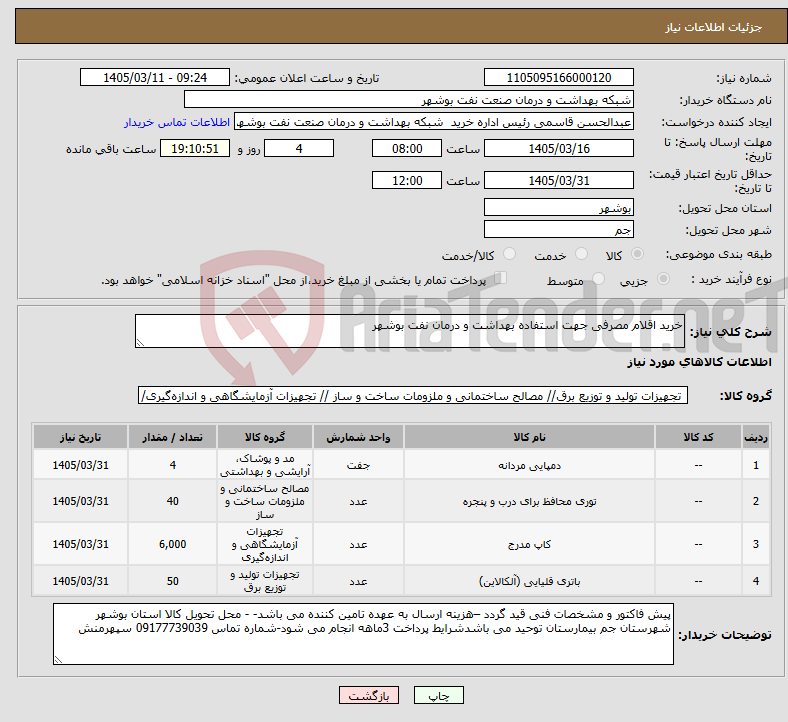Click the delivery city field جم
The image size is (788, 722).
point(558,230)
